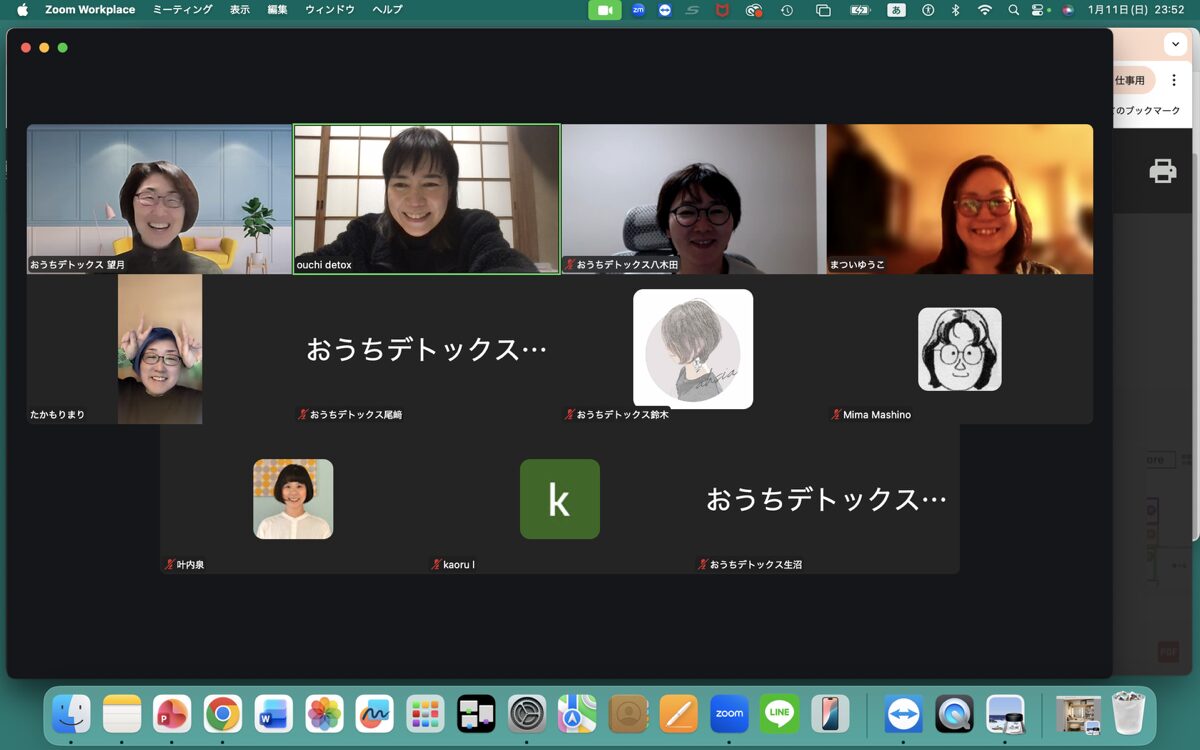The height and width of the screenshot is (750, 1200).
Task: Open Google Chrome from the Dock
Action: pyautogui.click(x=223, y=713)
